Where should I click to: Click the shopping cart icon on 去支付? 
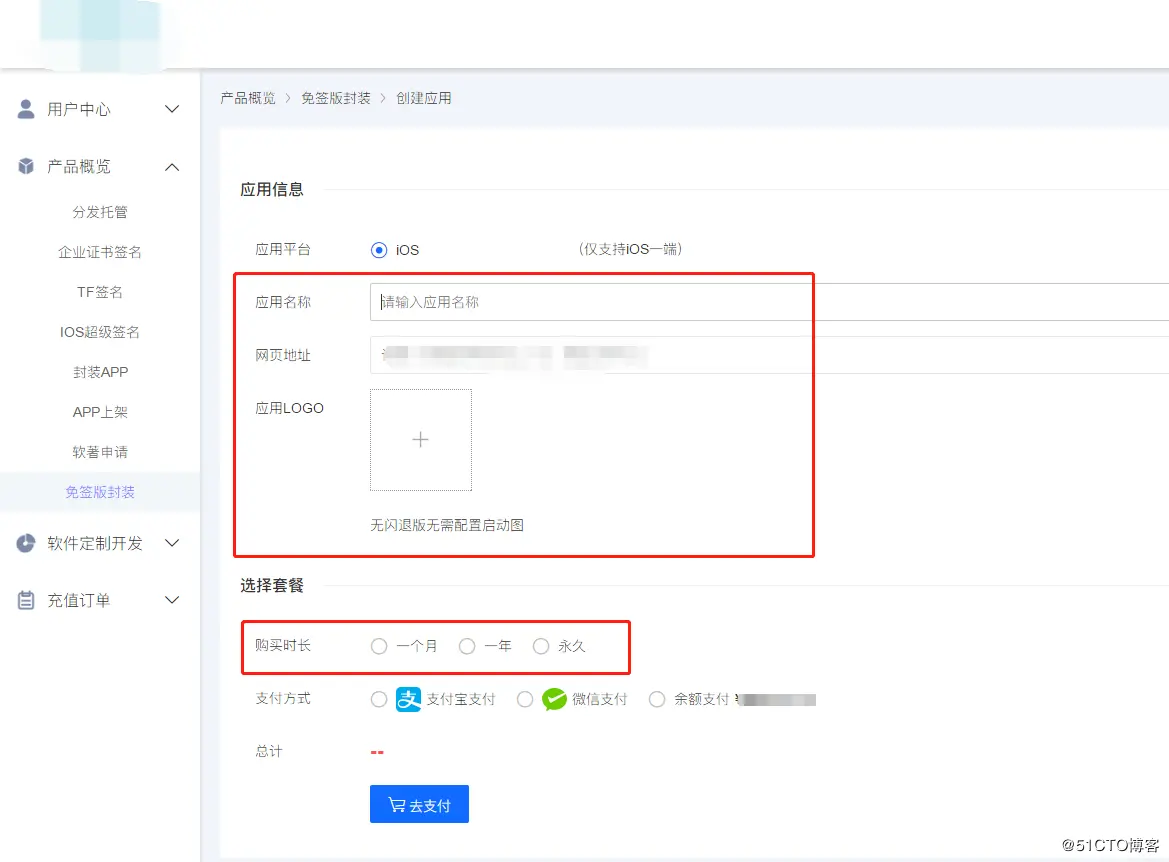[x=398, y=803]
